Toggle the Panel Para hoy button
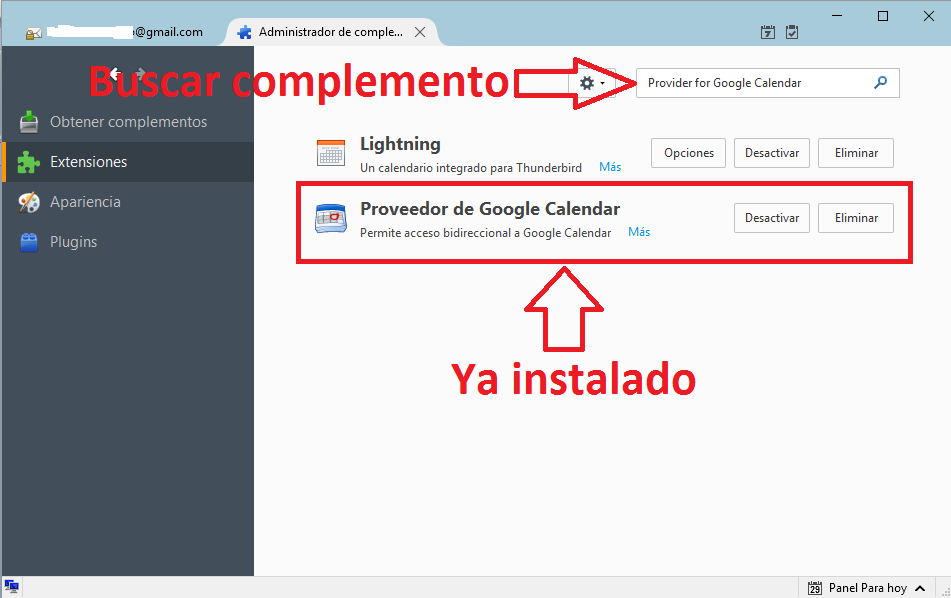The width and height of the screenshot is (951, 598). (867, 588)
